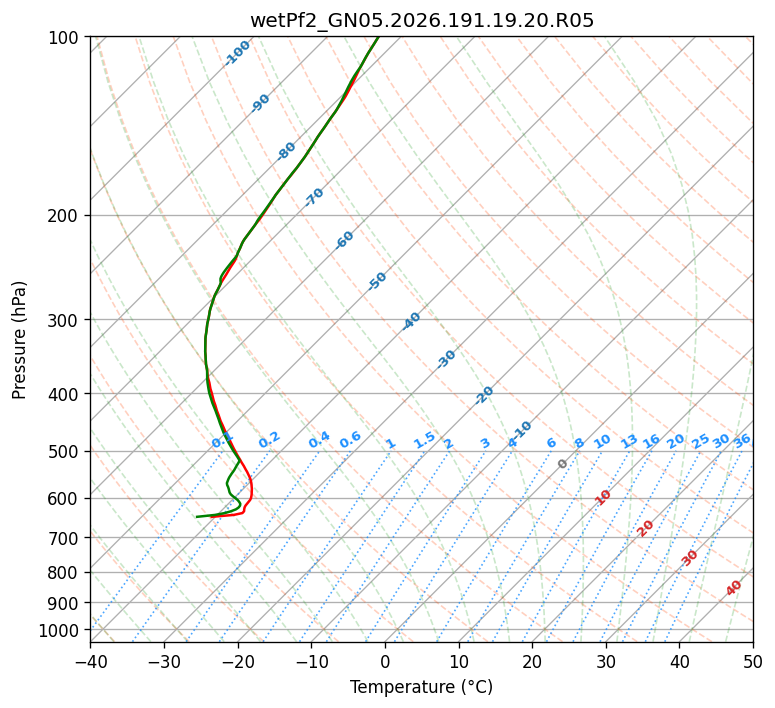
Task: Click the gray 0 isotherm label
Action: tap(562, 464)
